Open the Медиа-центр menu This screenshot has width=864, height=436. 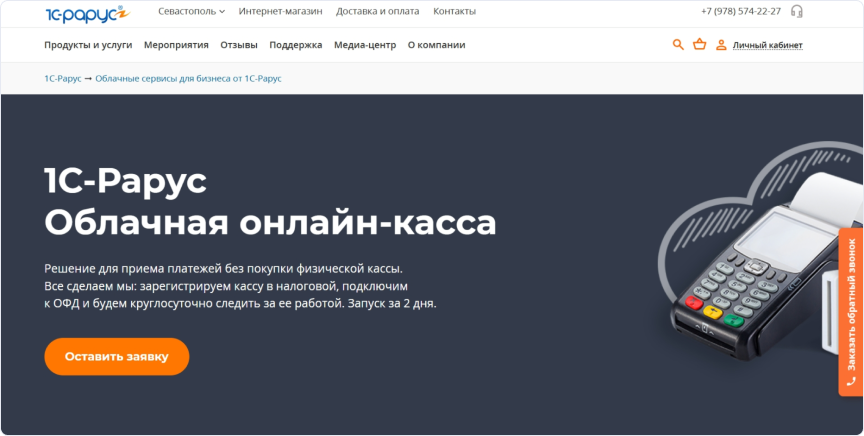[365, 44]
